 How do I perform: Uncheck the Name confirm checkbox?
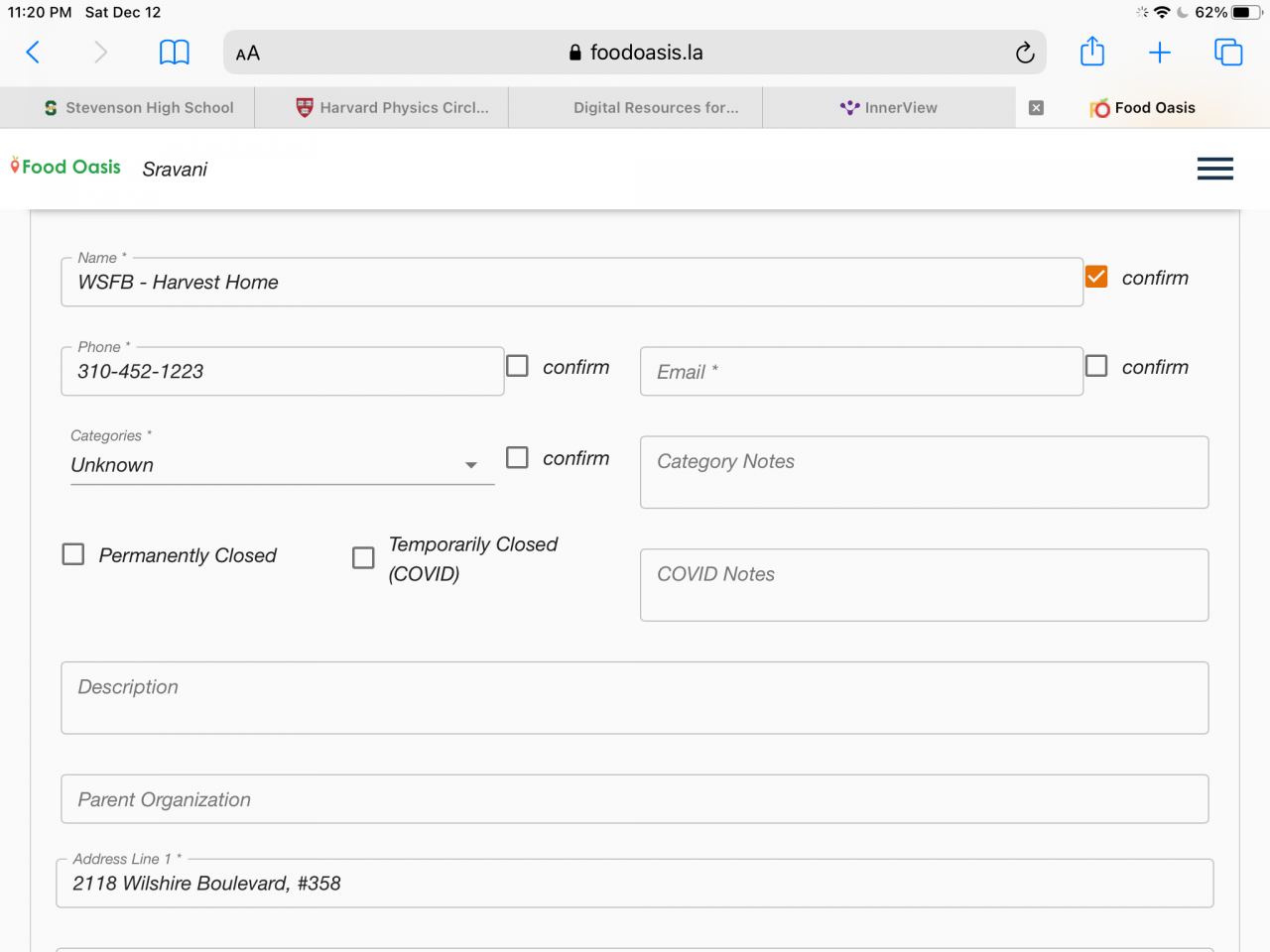tap(1096, 277)
